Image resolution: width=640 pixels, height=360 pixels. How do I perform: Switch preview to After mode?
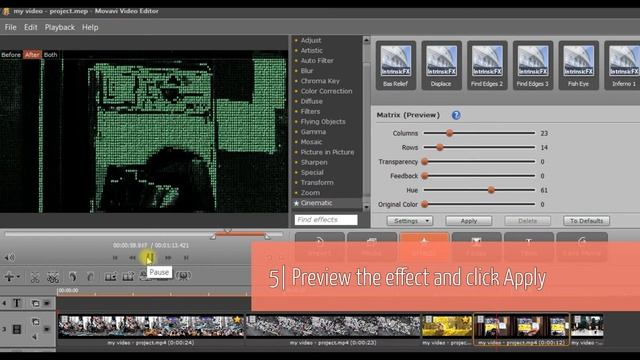click(x=32, y=55)
